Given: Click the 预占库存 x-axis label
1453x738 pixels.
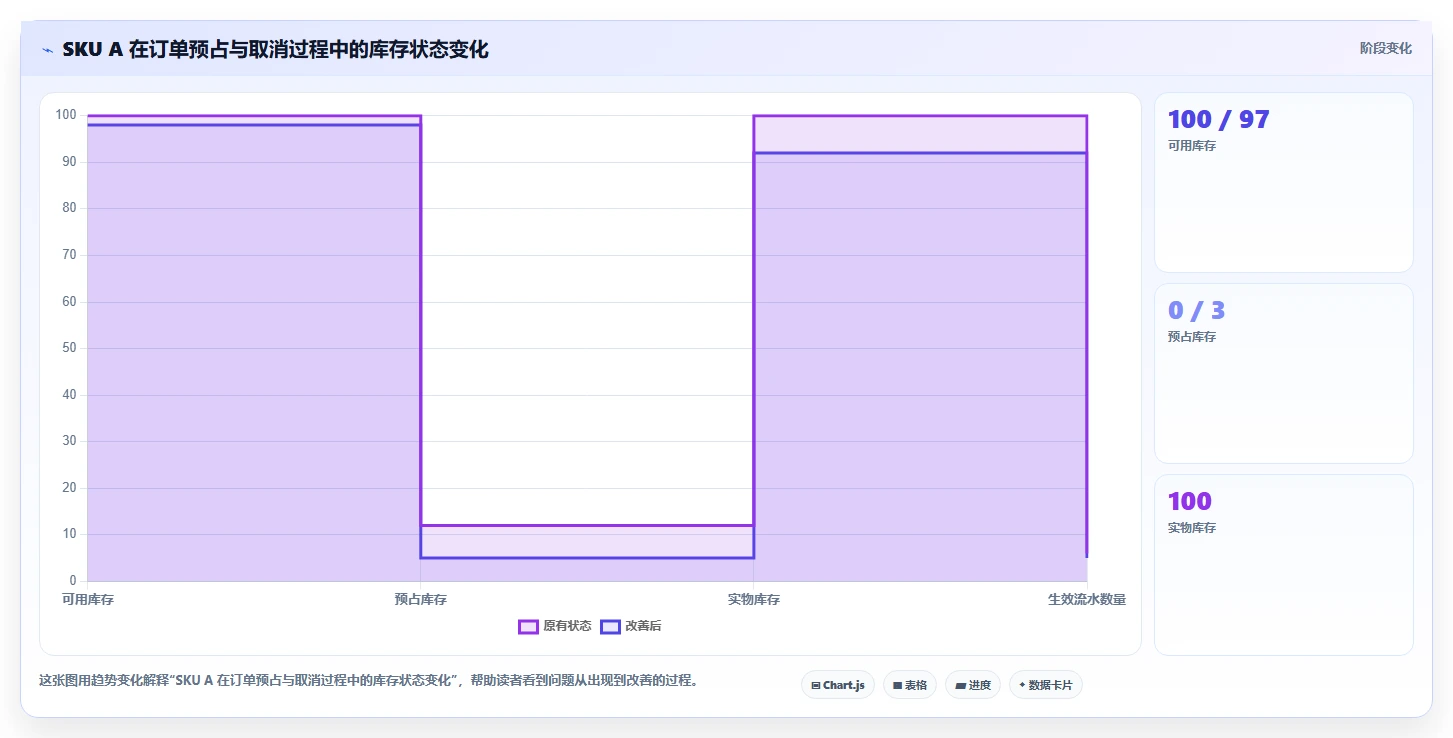Looking at the screenshot, I should [x=420, y=600].
